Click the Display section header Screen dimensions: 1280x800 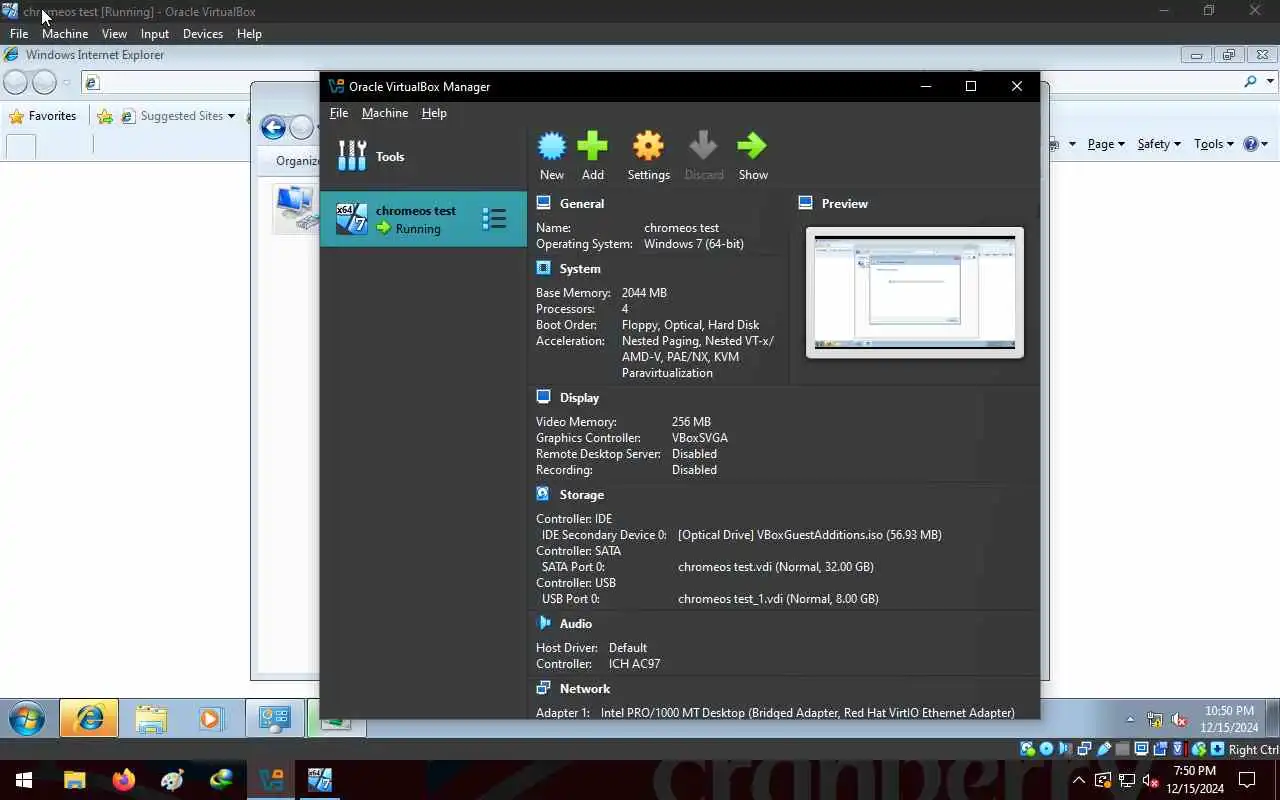click(x=579, y=397)
